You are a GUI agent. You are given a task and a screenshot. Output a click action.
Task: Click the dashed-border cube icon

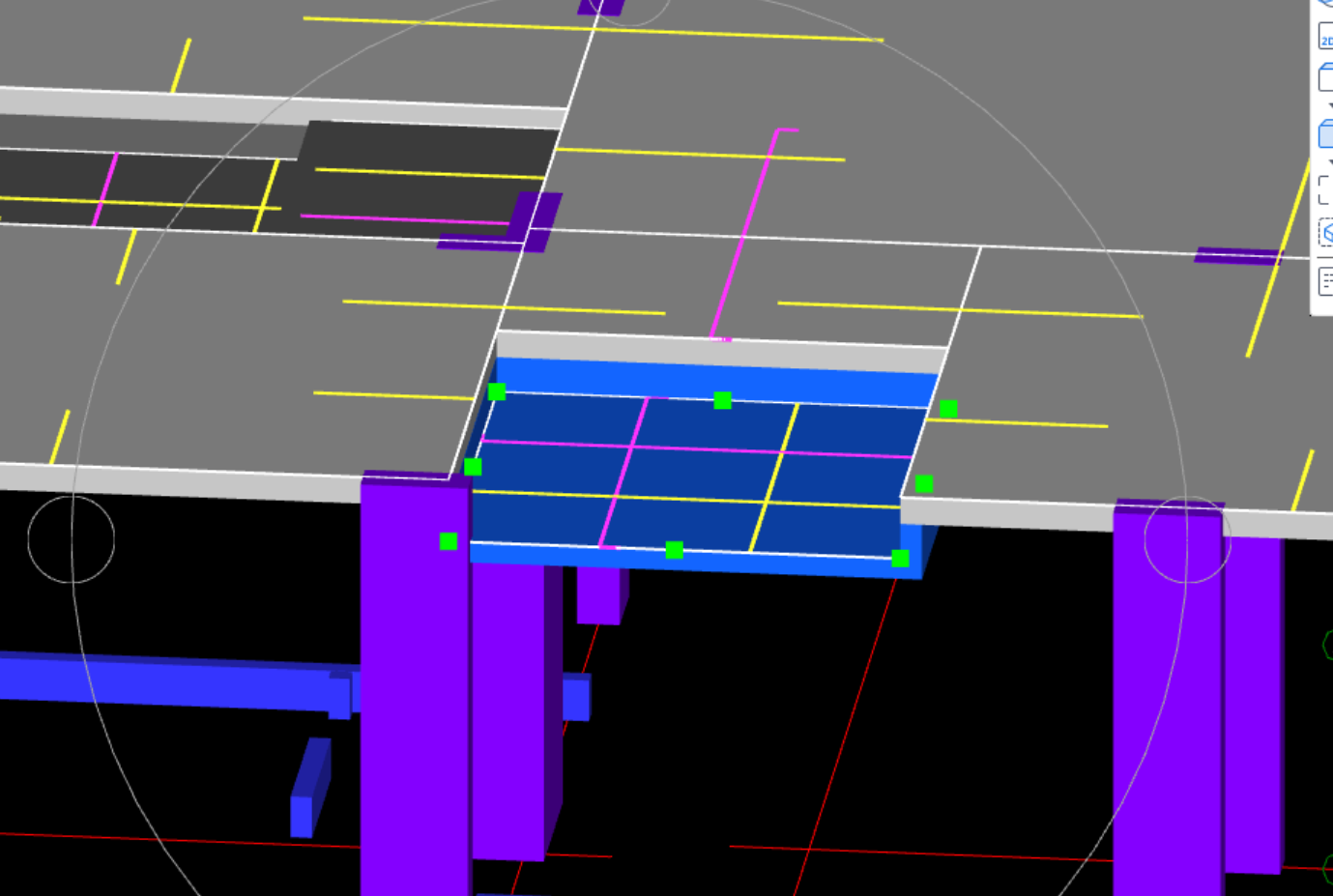pyautogui.click(x=1326, y=233)
